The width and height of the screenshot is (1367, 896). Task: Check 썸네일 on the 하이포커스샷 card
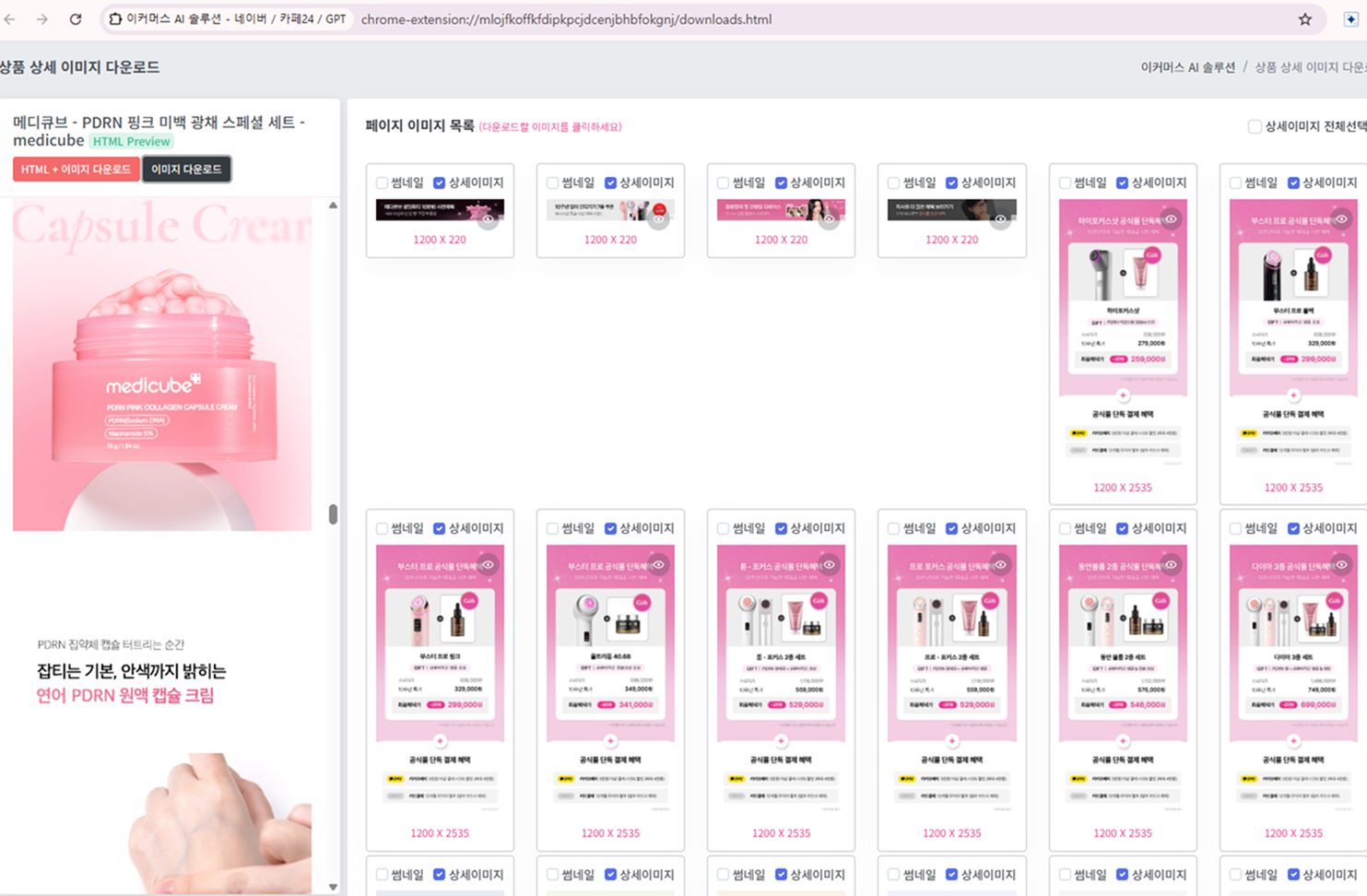(1065, 183)
